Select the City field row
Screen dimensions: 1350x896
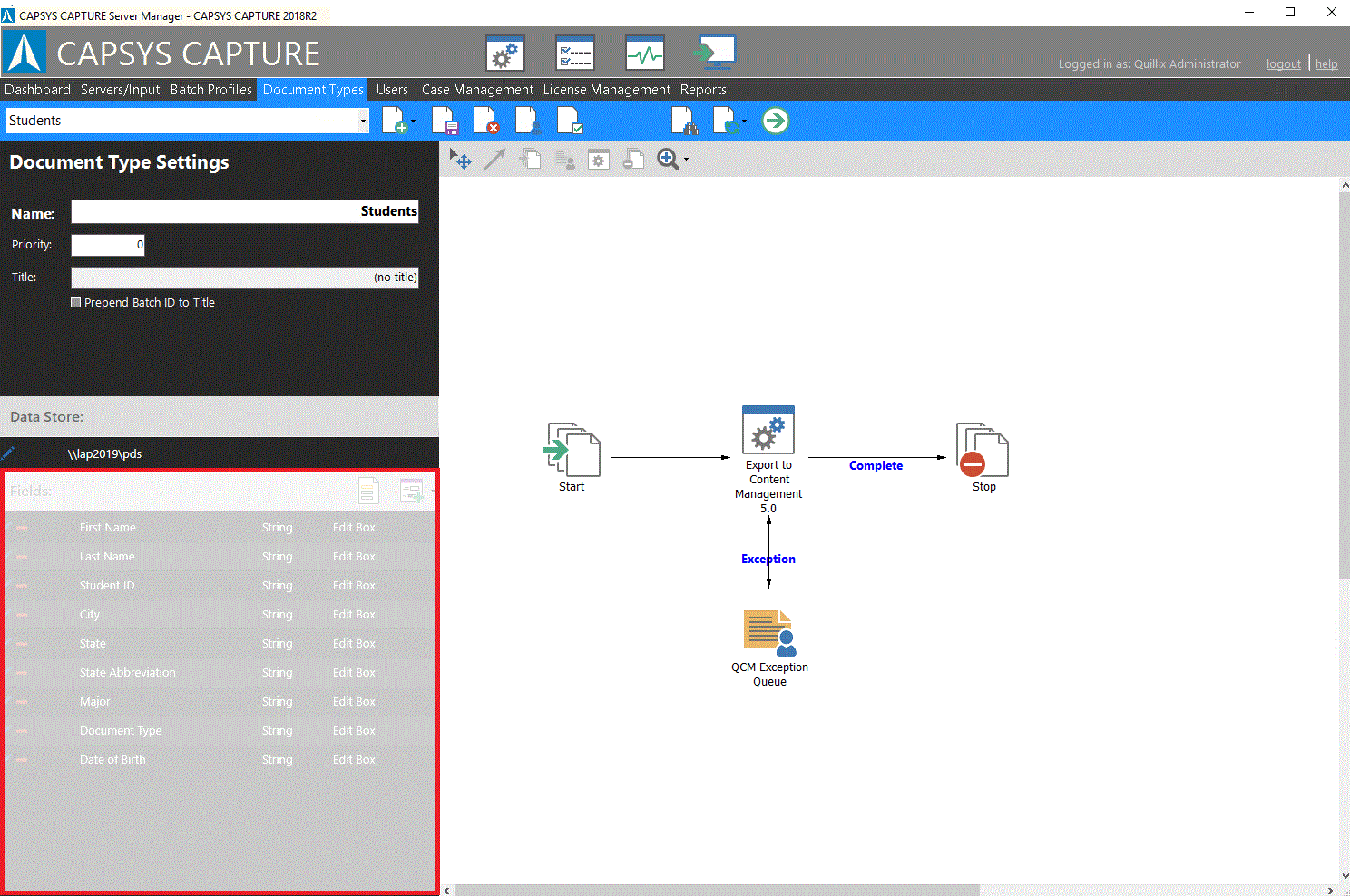[220, 614]
